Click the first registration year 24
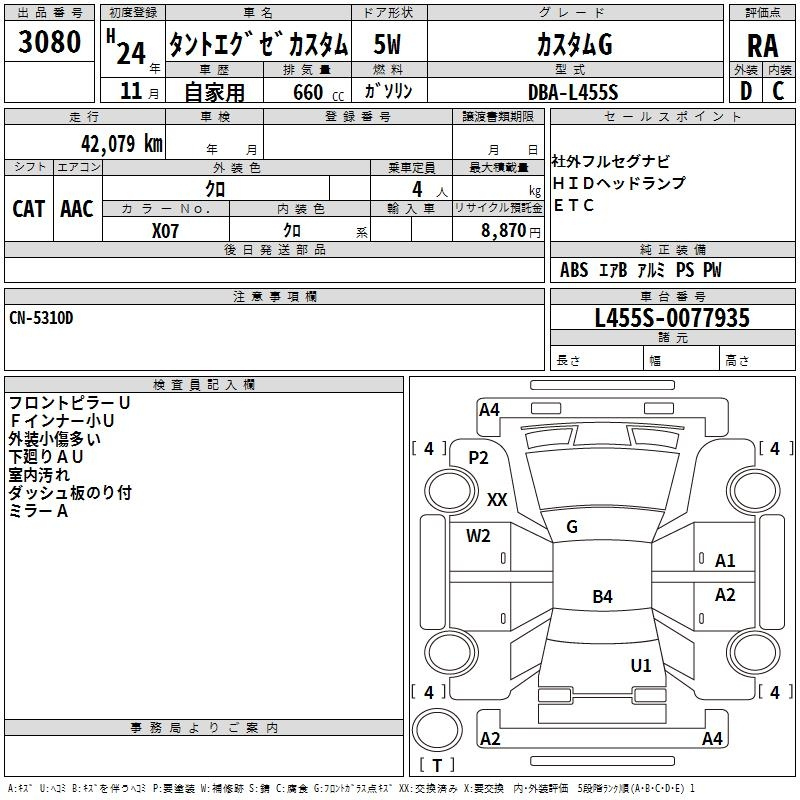 (x=131, y=53)
